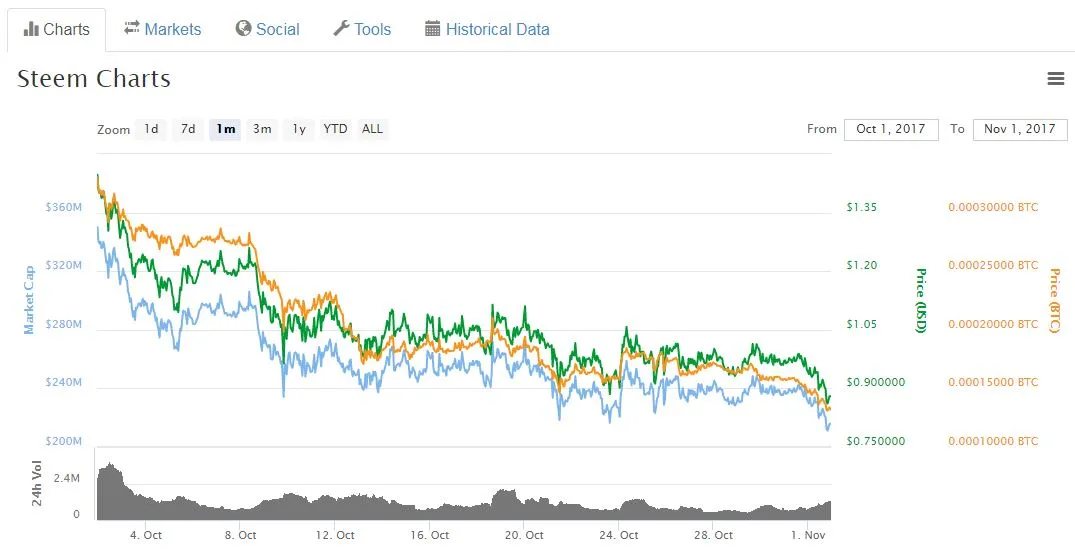Image resolution: width=1075 pixels, height=550 pixels.
Task: Click the $320M market cap tick
Action: [64, 265]
